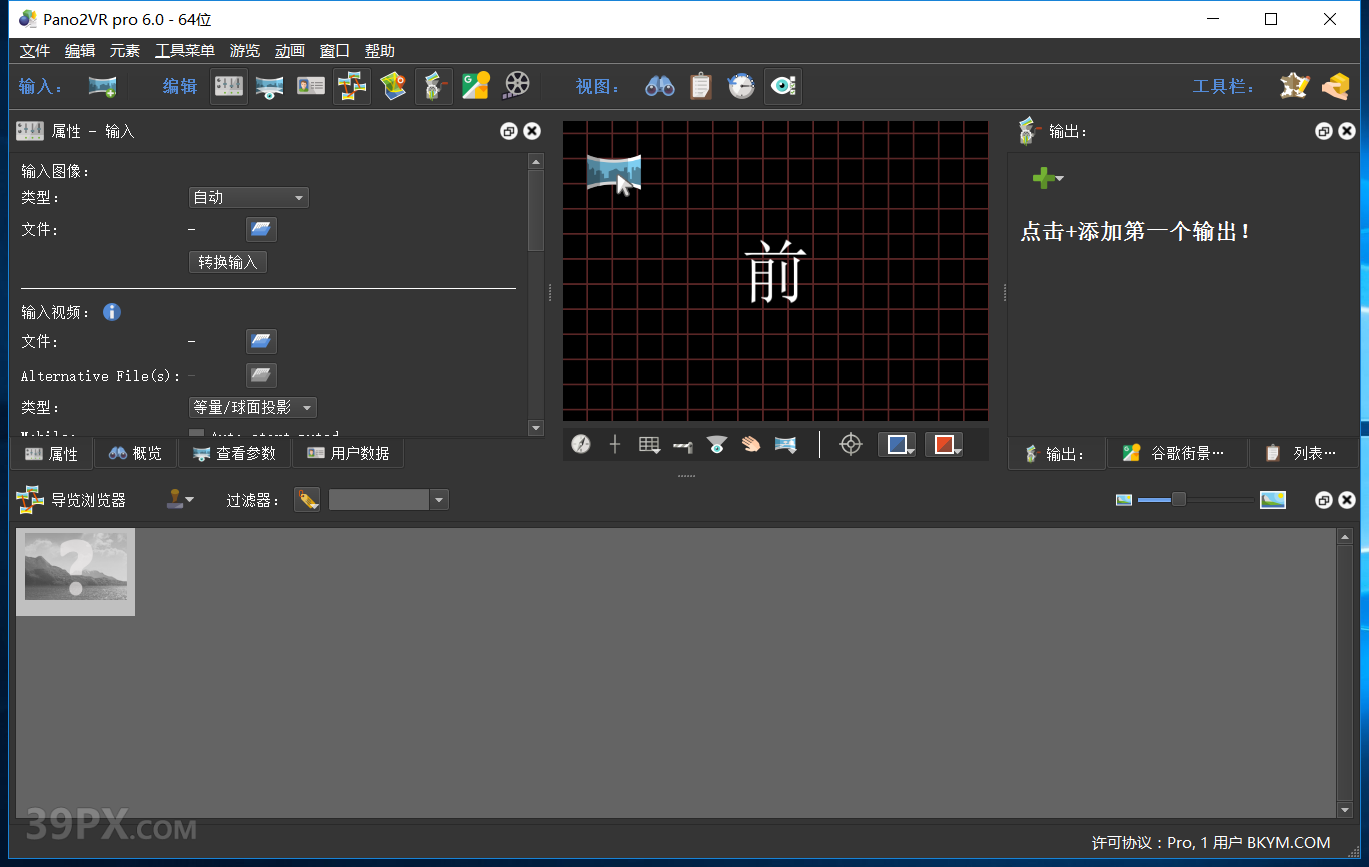
Task: Expand the 等量/球面投影 projection dropdown
Action: coord(253,408)
